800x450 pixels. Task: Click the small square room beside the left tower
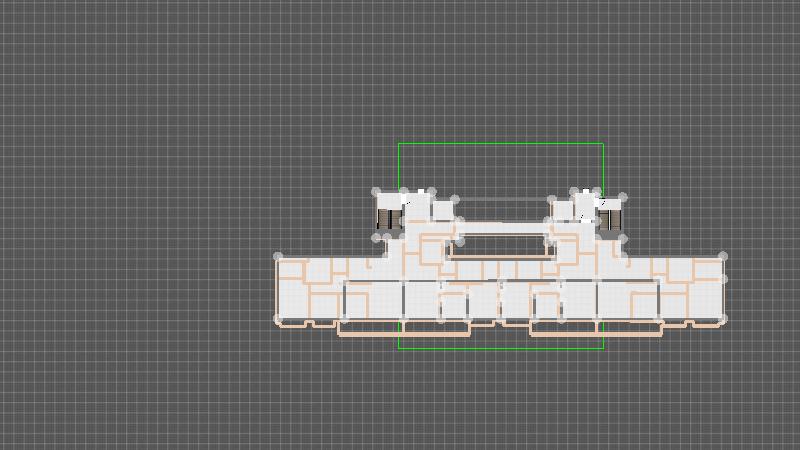(x=443, y=211)
